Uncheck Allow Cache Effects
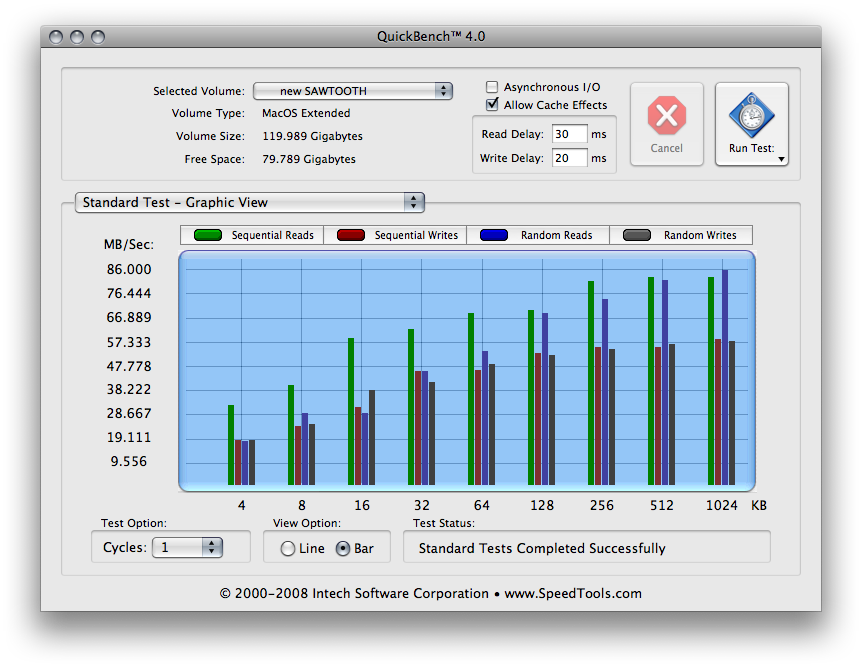This screenshot has height=667, width=862. [x=492, y=104]
